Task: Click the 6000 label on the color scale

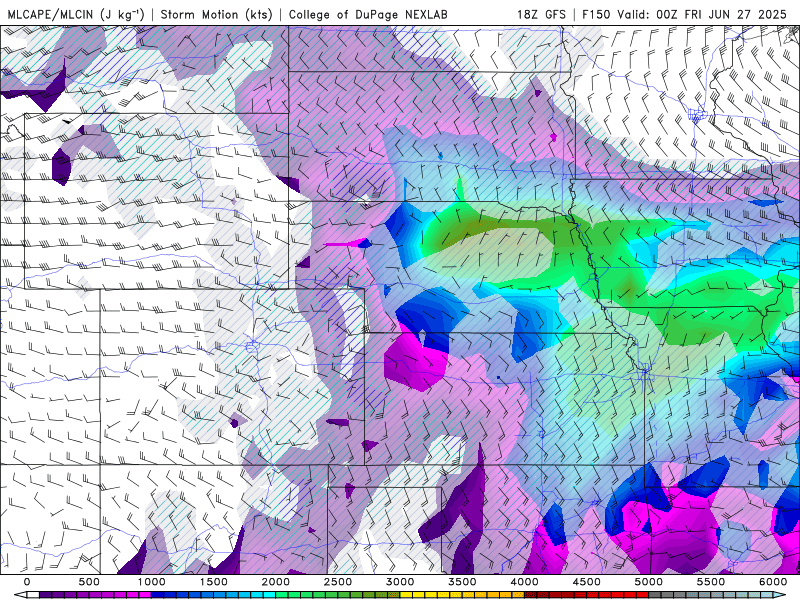Action: point(773,582)
